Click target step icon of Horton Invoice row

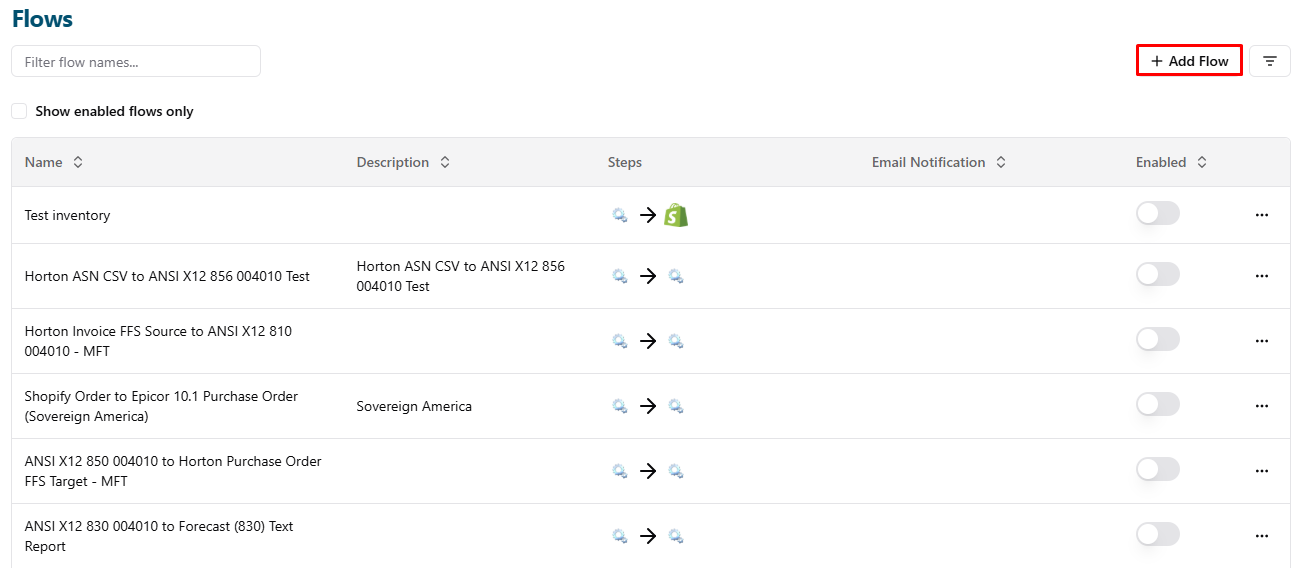pos(676,341)
